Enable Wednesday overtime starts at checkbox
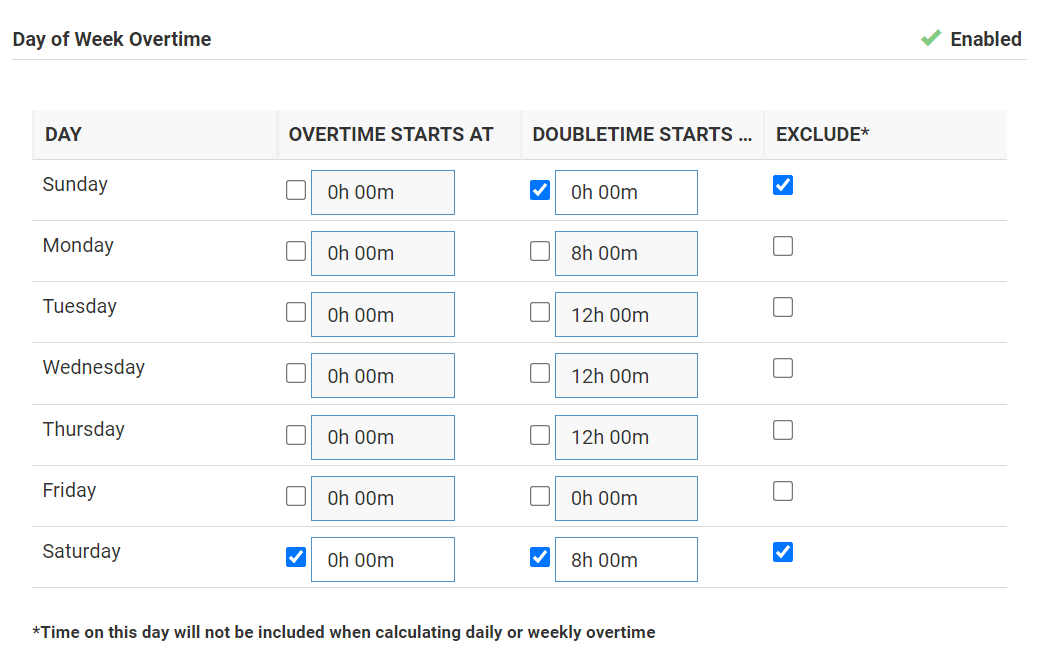This screenshot has height=662, width=1042. [296, 373]
